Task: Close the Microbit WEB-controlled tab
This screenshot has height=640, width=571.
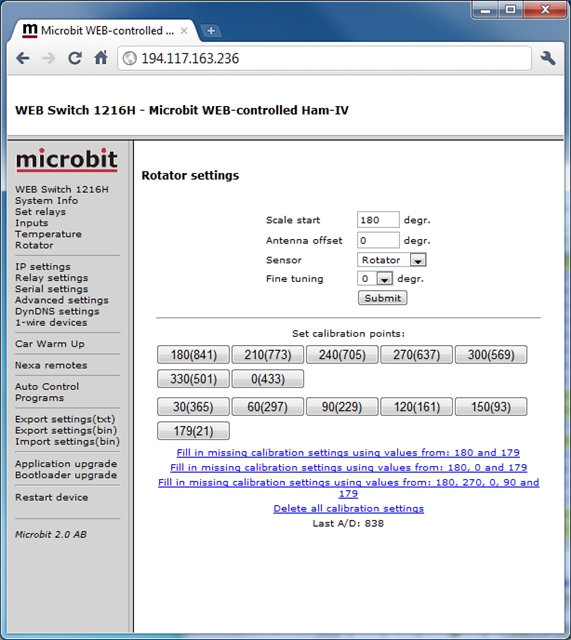Action: [x=184, y=31]
